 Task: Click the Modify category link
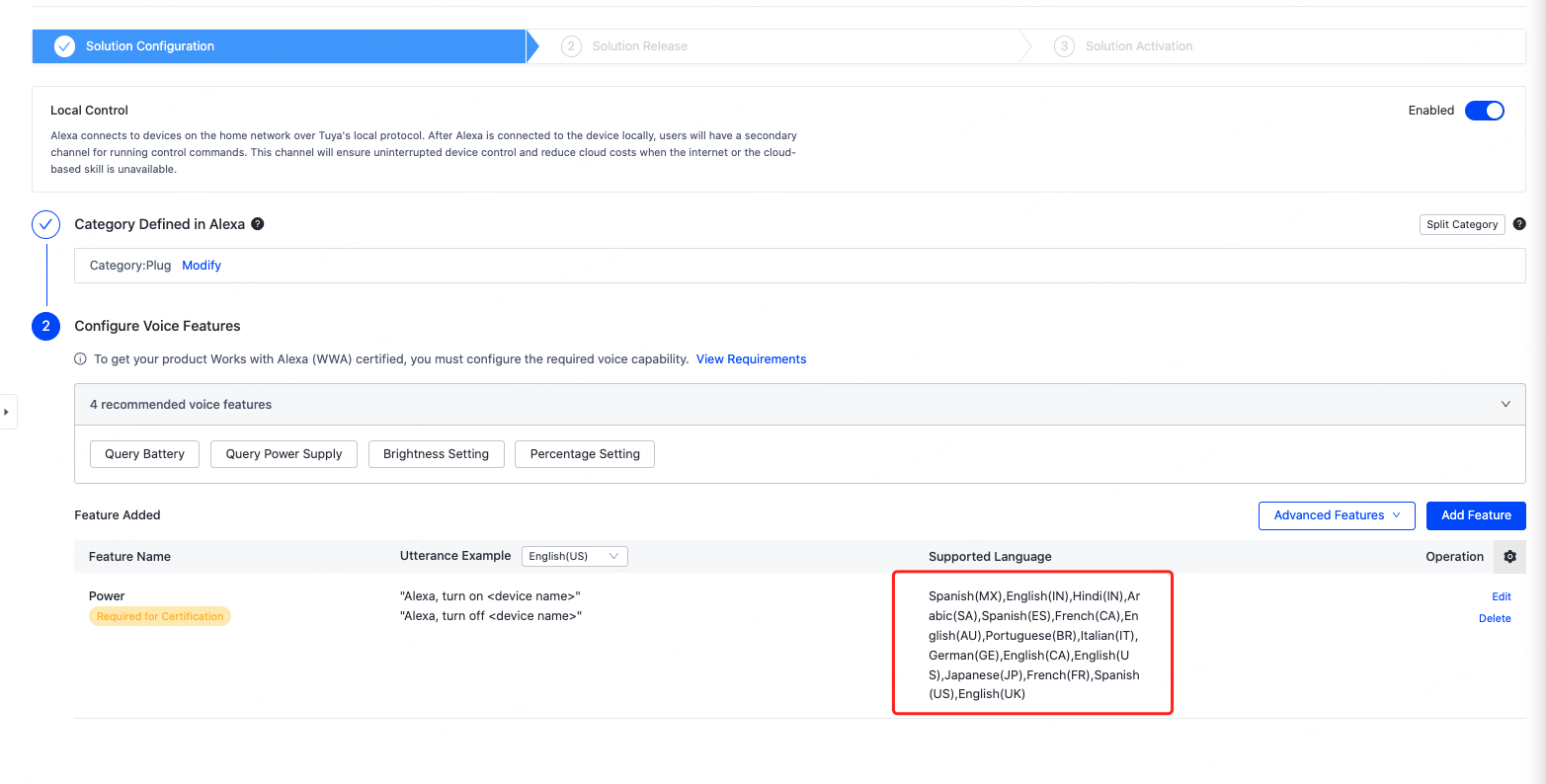point(202,266)
